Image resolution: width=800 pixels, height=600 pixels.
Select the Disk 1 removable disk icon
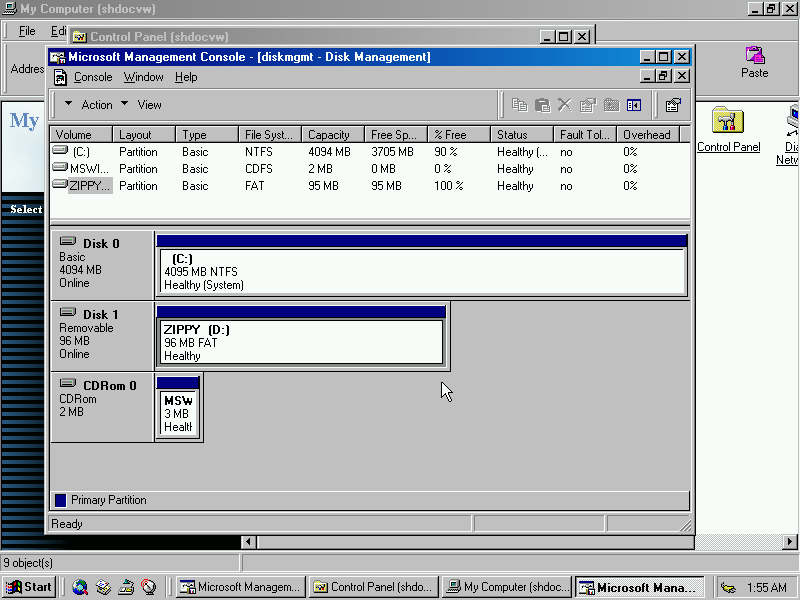(x=68, y=314)
